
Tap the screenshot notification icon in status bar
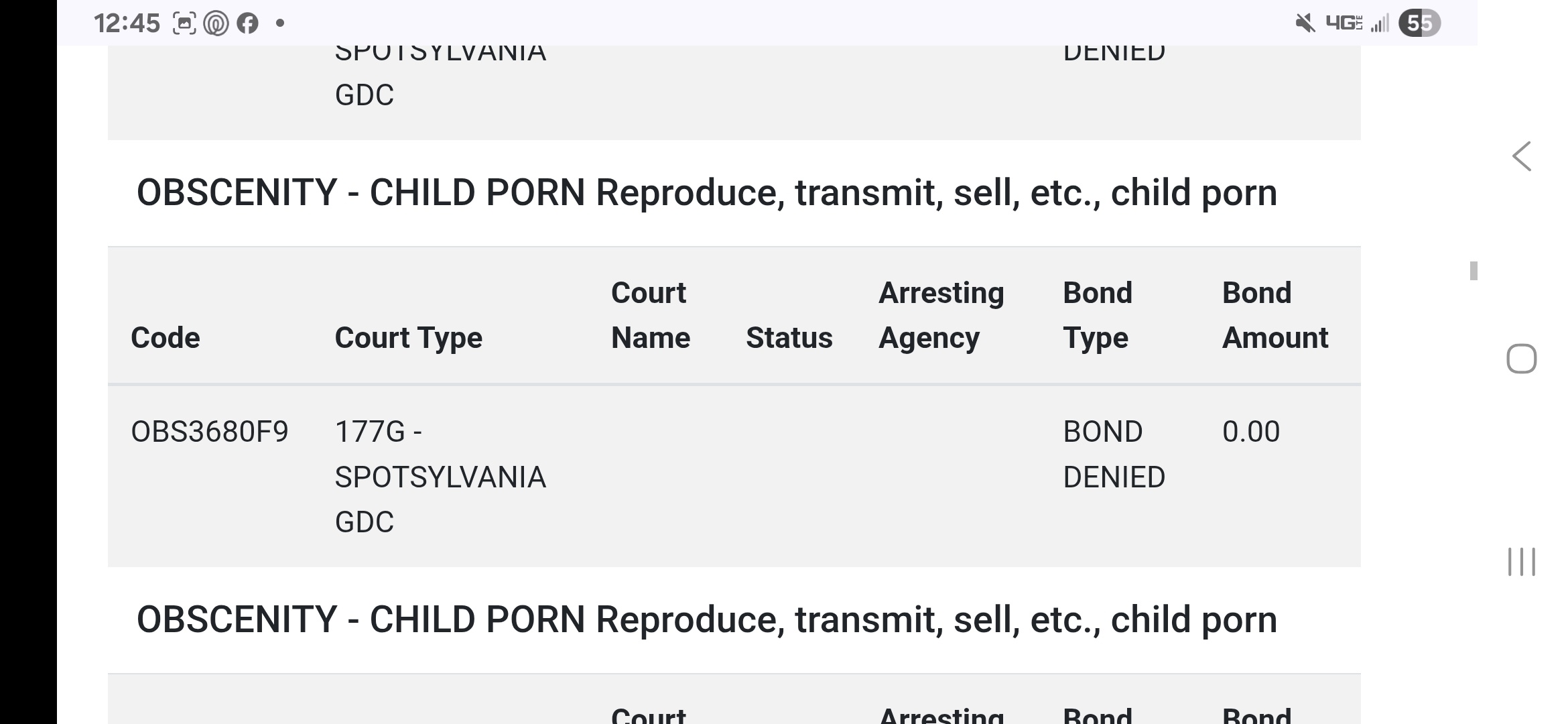tap(184, 23)
